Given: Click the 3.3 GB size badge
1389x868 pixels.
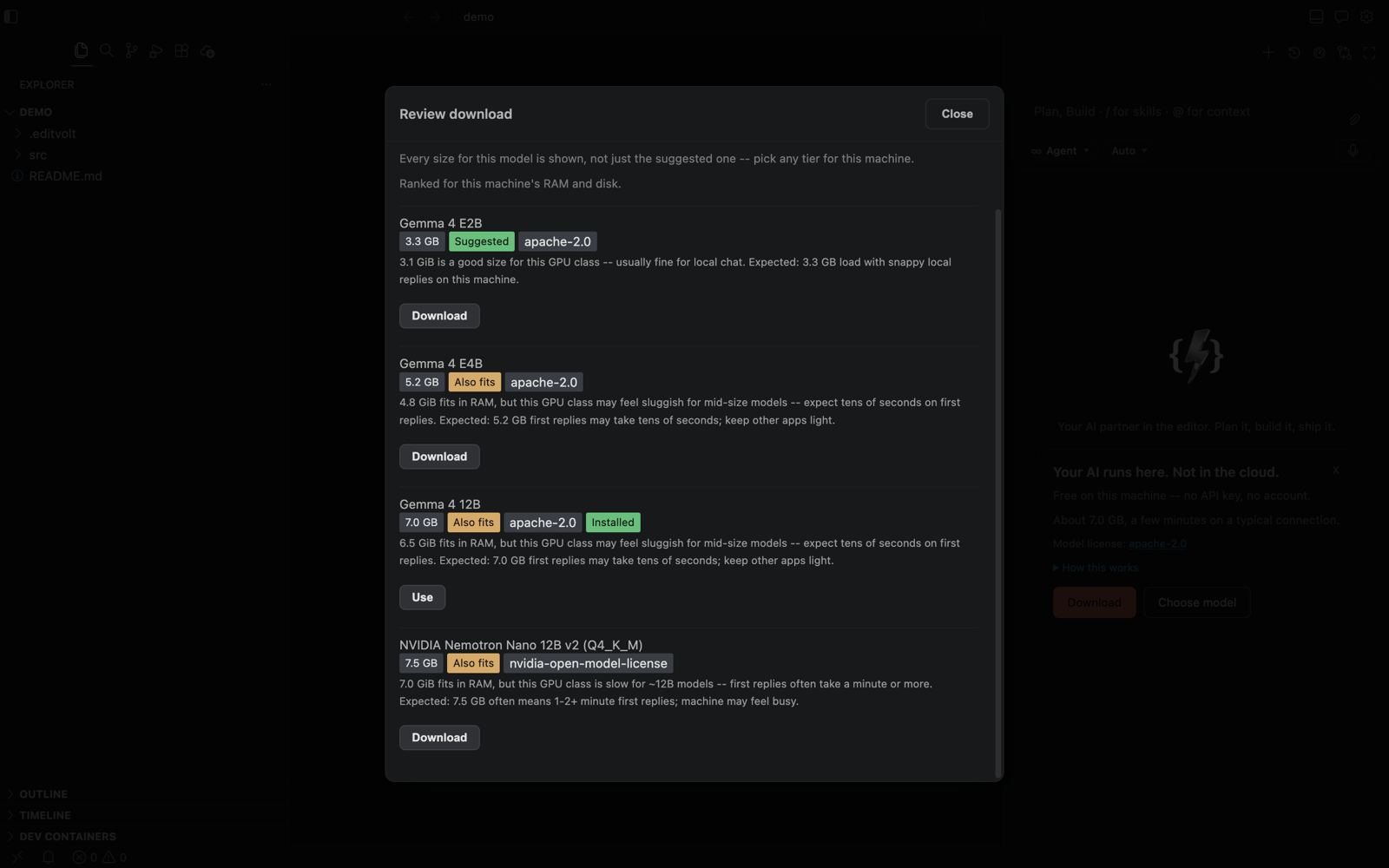Looking at the screenshot, I should 422,241.
